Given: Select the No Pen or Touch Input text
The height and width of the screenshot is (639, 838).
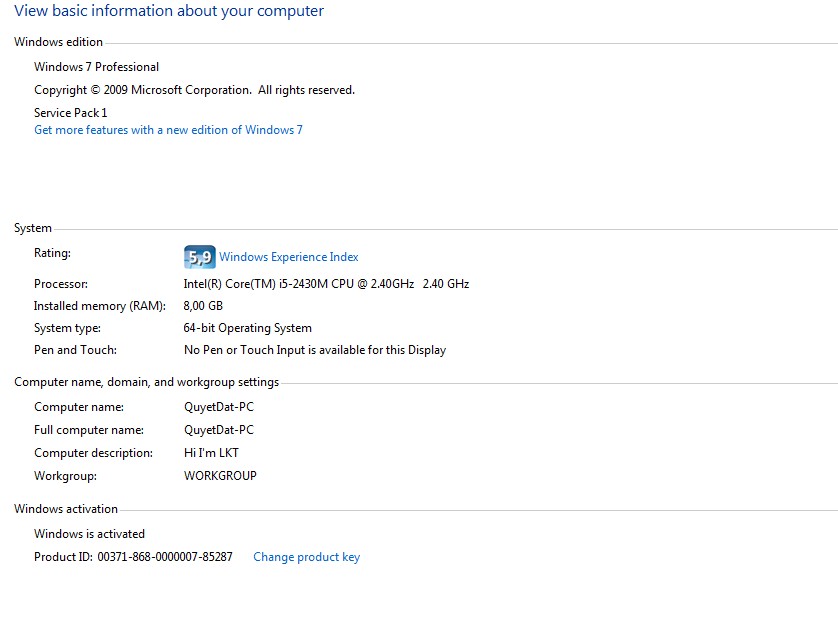Looking at the screenshot, I should 315,350.
